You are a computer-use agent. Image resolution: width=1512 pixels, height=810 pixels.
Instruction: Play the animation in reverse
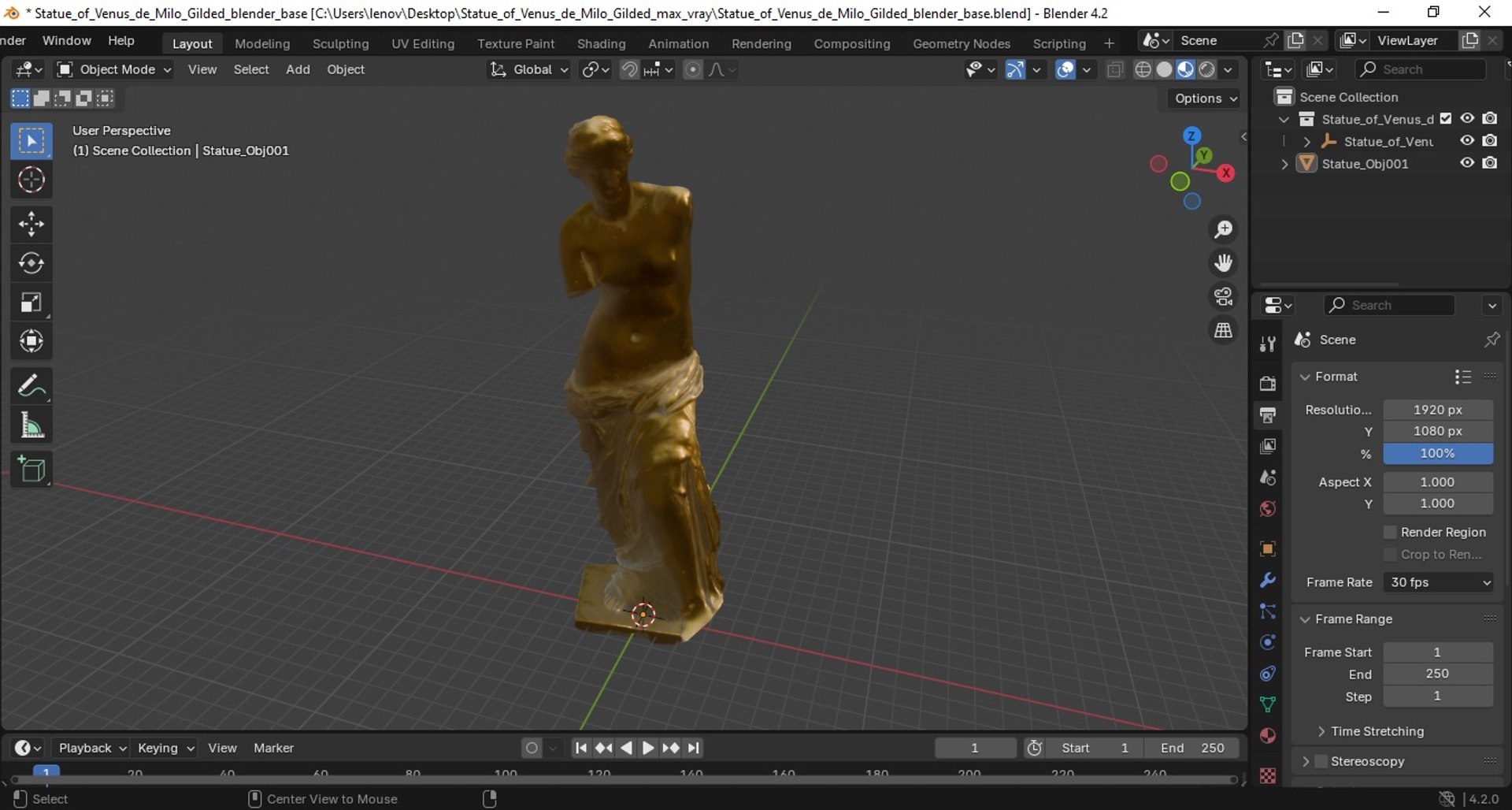626,748
